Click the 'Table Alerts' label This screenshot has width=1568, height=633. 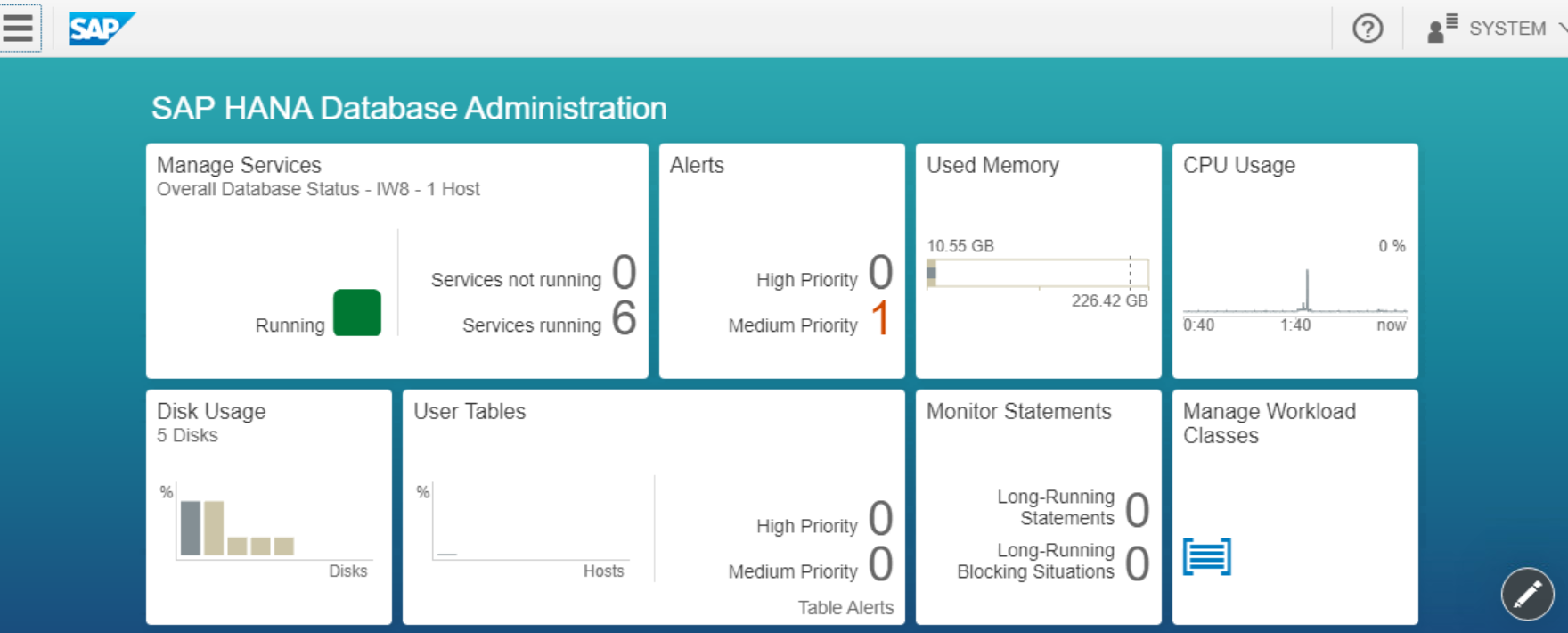(845, 608)
